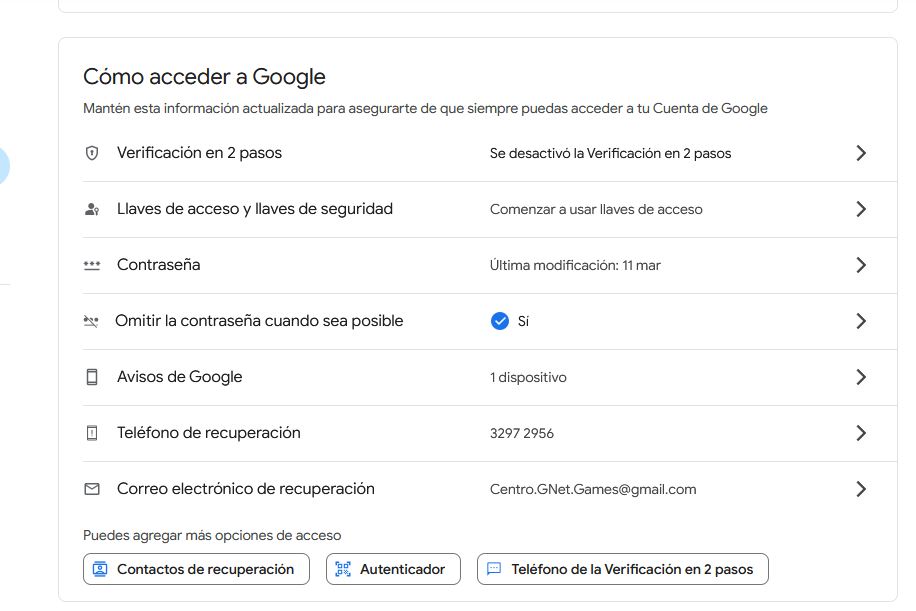
Task: Click the crossed-out password icon beside Omitir la contraseña
Action: [92, 321]
